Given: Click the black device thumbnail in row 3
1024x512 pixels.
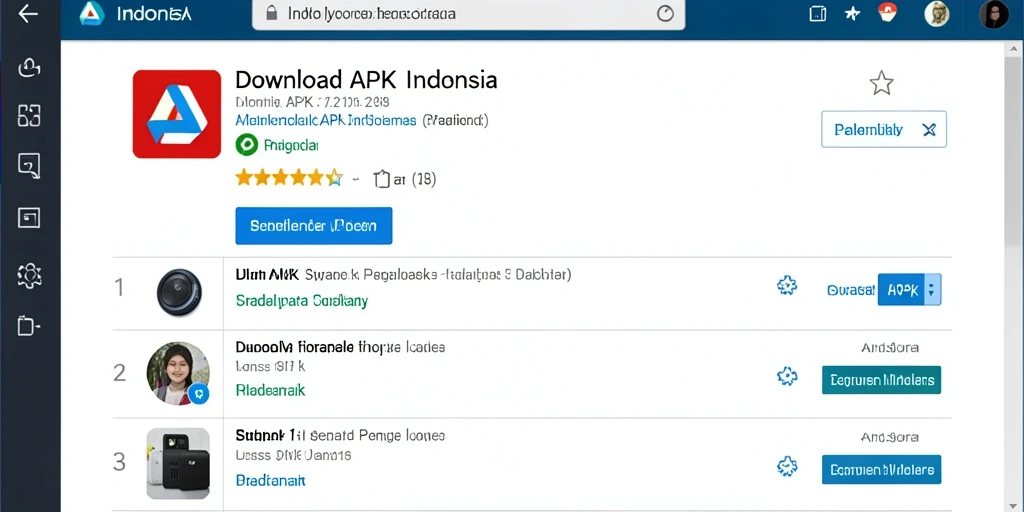Looking at the screenshot, I should click(178, 464).
